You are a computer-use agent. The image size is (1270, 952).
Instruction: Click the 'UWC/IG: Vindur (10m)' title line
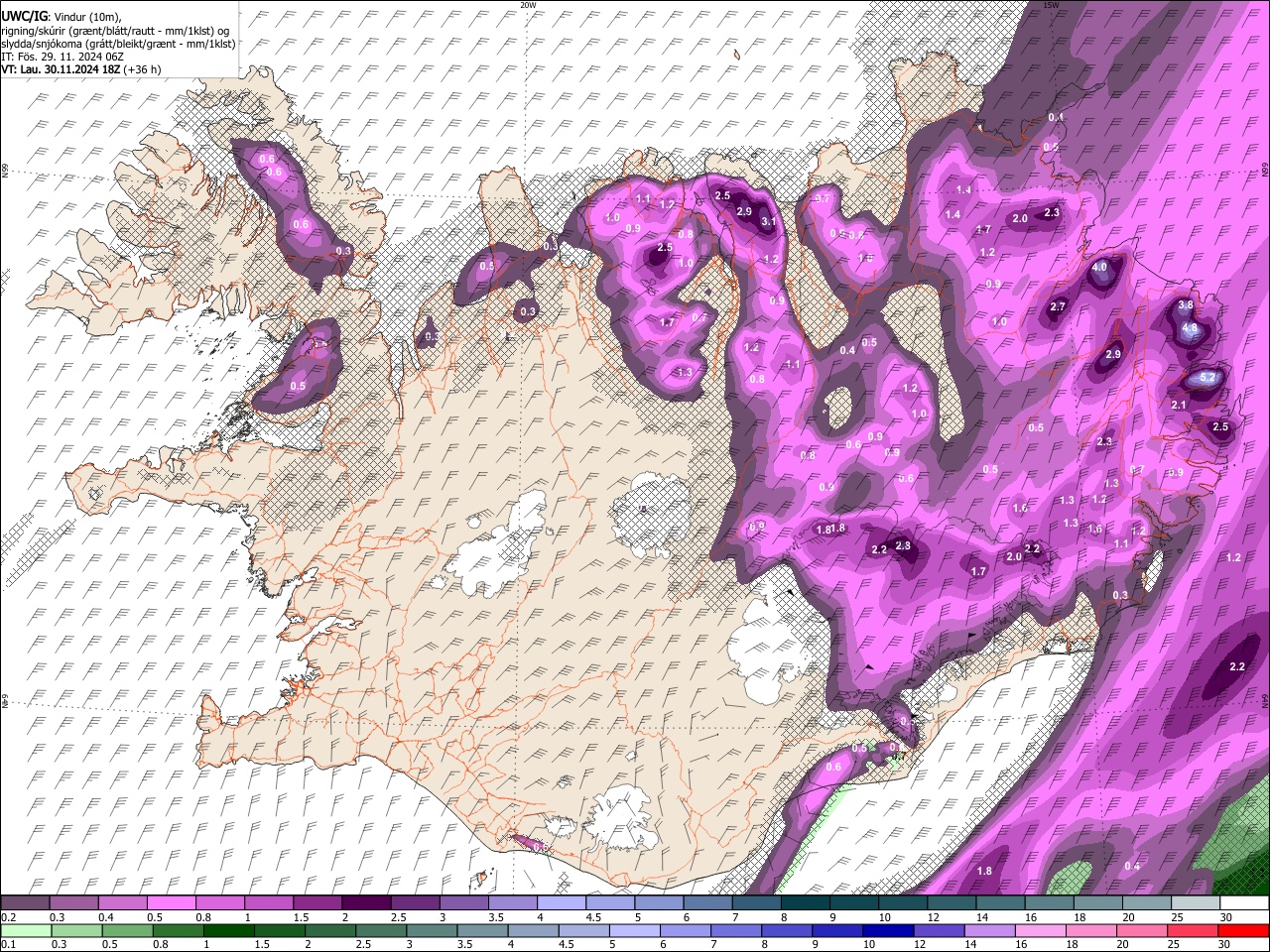[61, 16]
